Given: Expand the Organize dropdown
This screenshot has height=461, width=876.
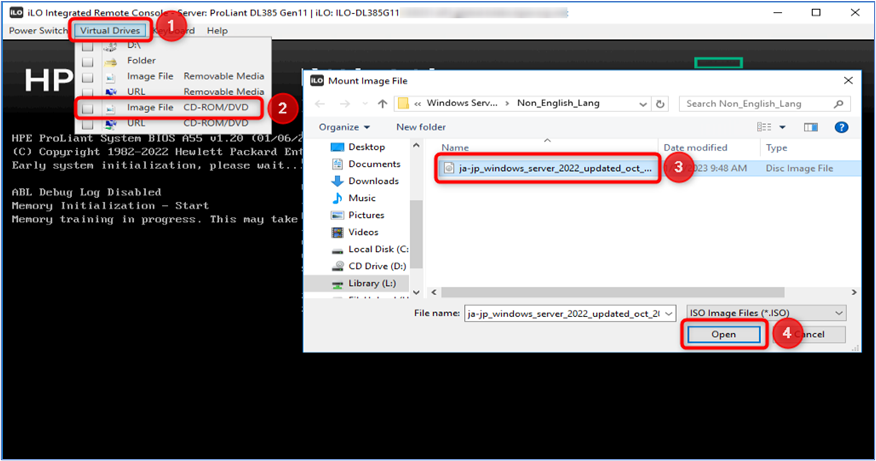Looking at the screenshot, I should pos(344,127).
